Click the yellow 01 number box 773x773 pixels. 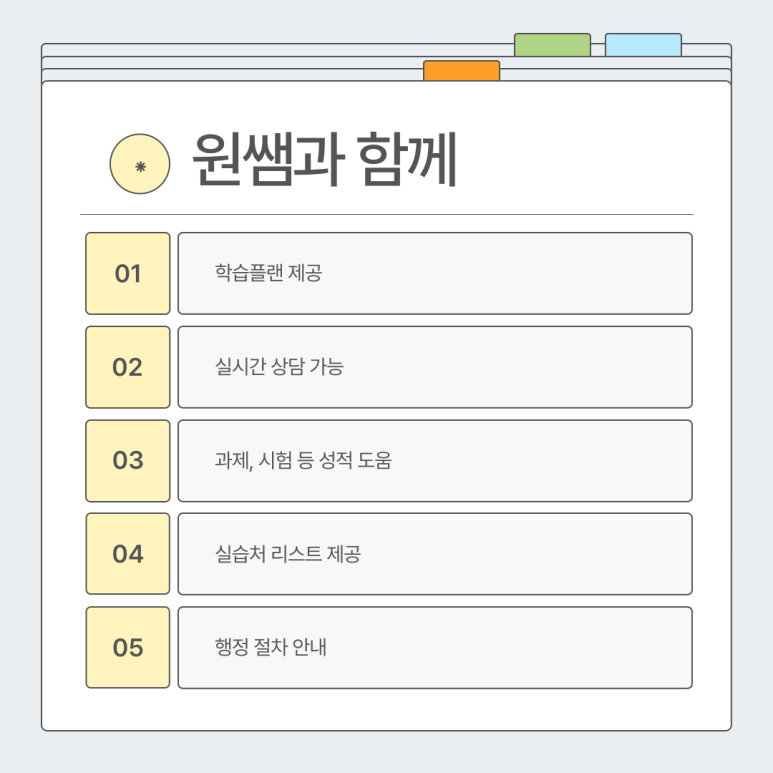(128, 273)
